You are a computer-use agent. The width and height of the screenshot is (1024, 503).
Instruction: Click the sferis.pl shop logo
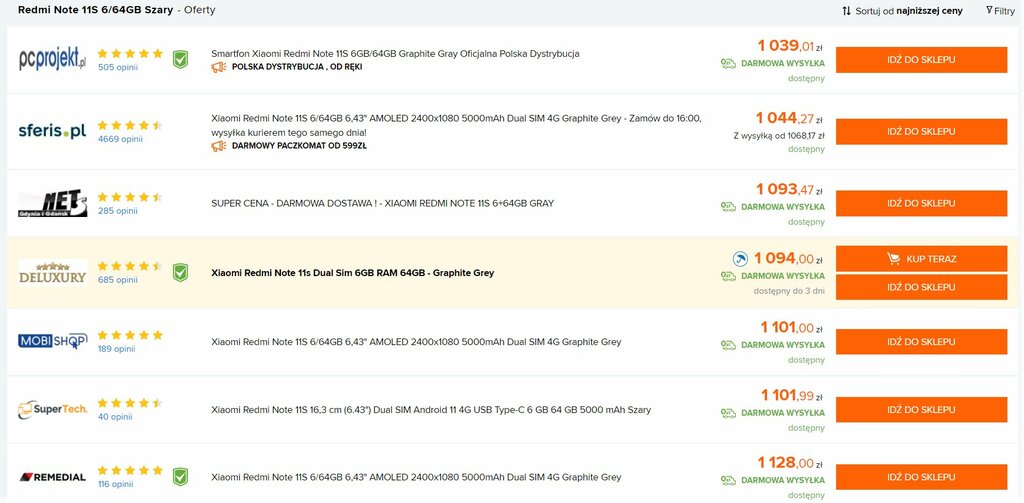(52, 131)
